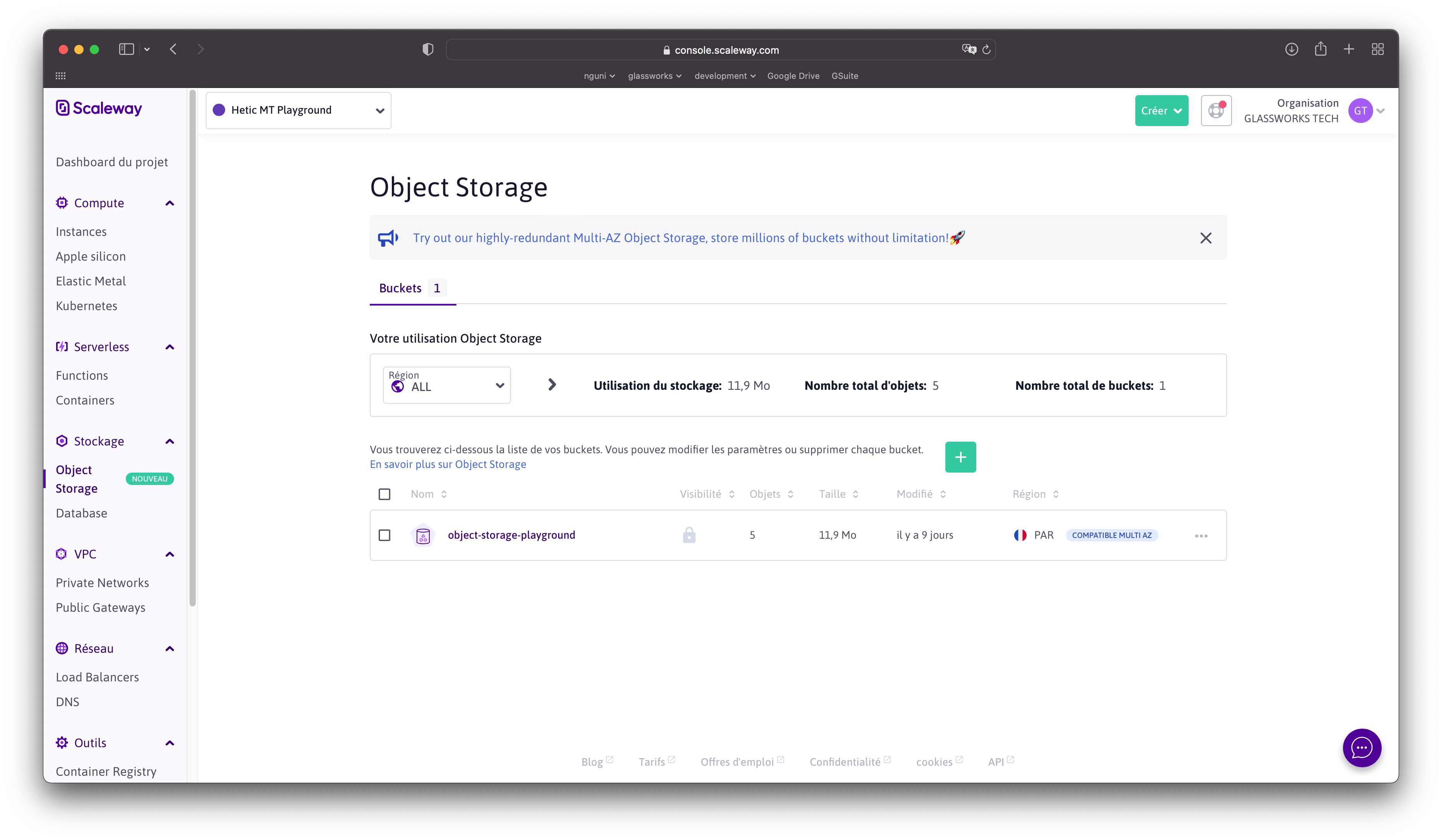Collapse the Outils section
Screen dimensions: 1442x840
[x=170, y=743]
